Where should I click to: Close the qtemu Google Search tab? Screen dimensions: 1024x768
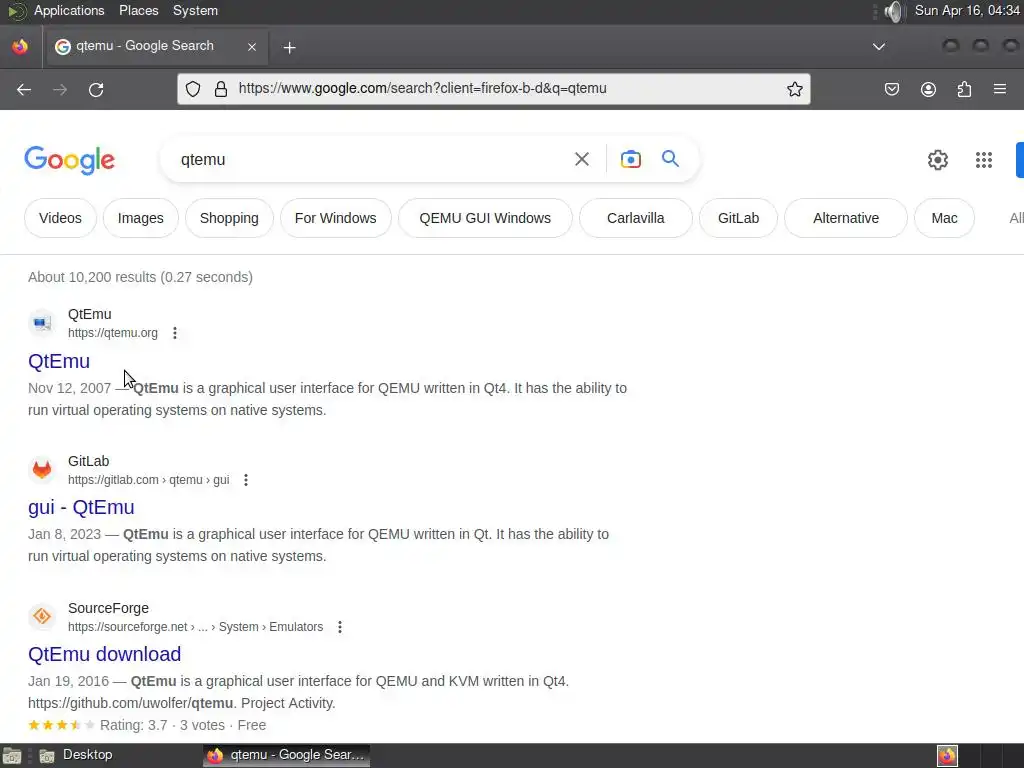252,47
